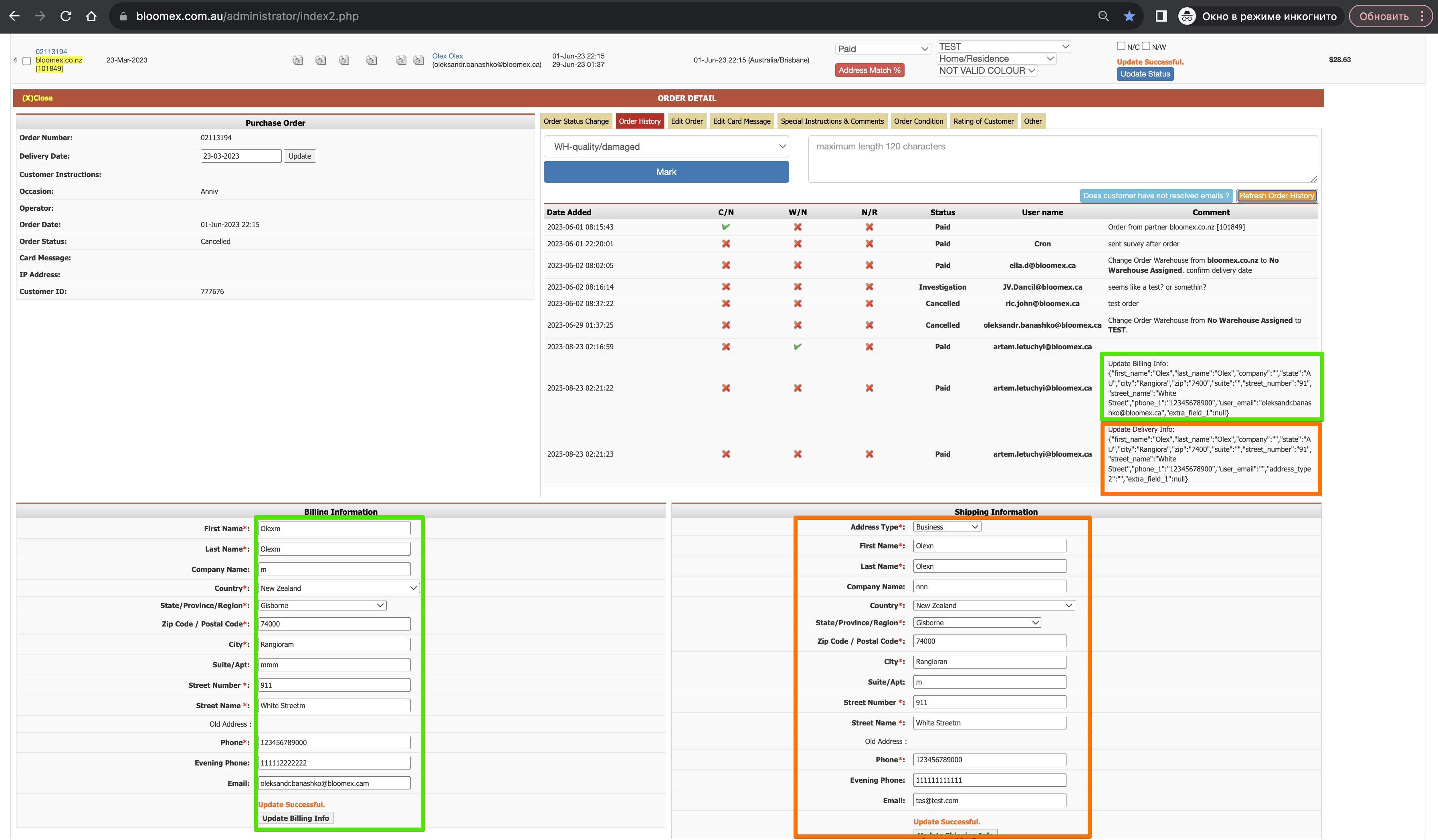Enable the N/W checkbox
Viewport: 1438px width, 840px height.
pyautogui.click(x=1145, y=46)
